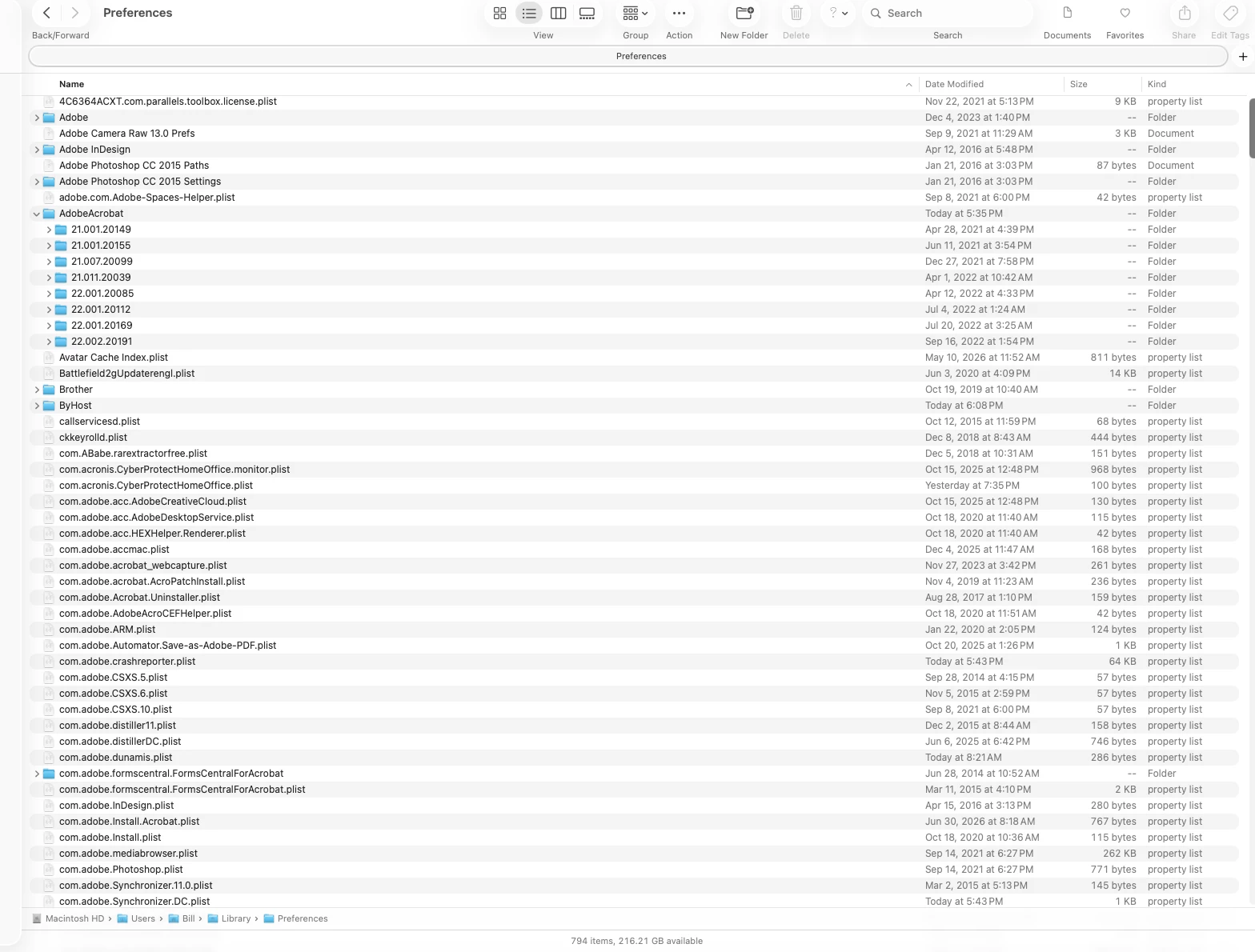Expand the Brother folder
The image size is (1255, 952).
pyautogui.click(x=37, y=390)
